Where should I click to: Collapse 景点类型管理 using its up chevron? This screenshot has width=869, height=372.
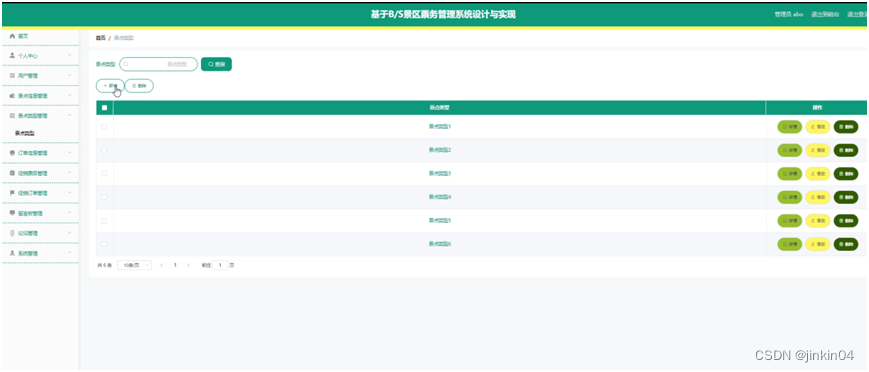[x=69, y=115]
